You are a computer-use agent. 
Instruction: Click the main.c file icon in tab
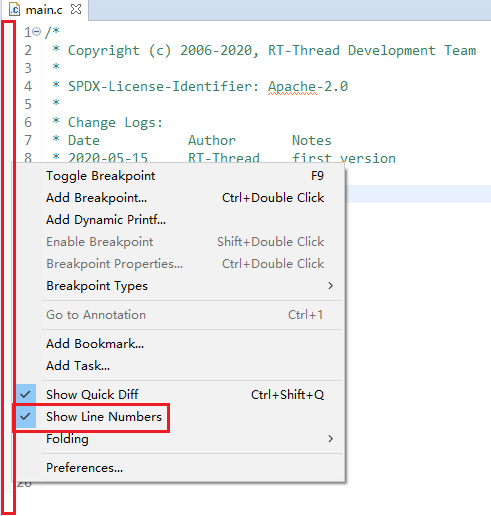(x=14, y=10)
